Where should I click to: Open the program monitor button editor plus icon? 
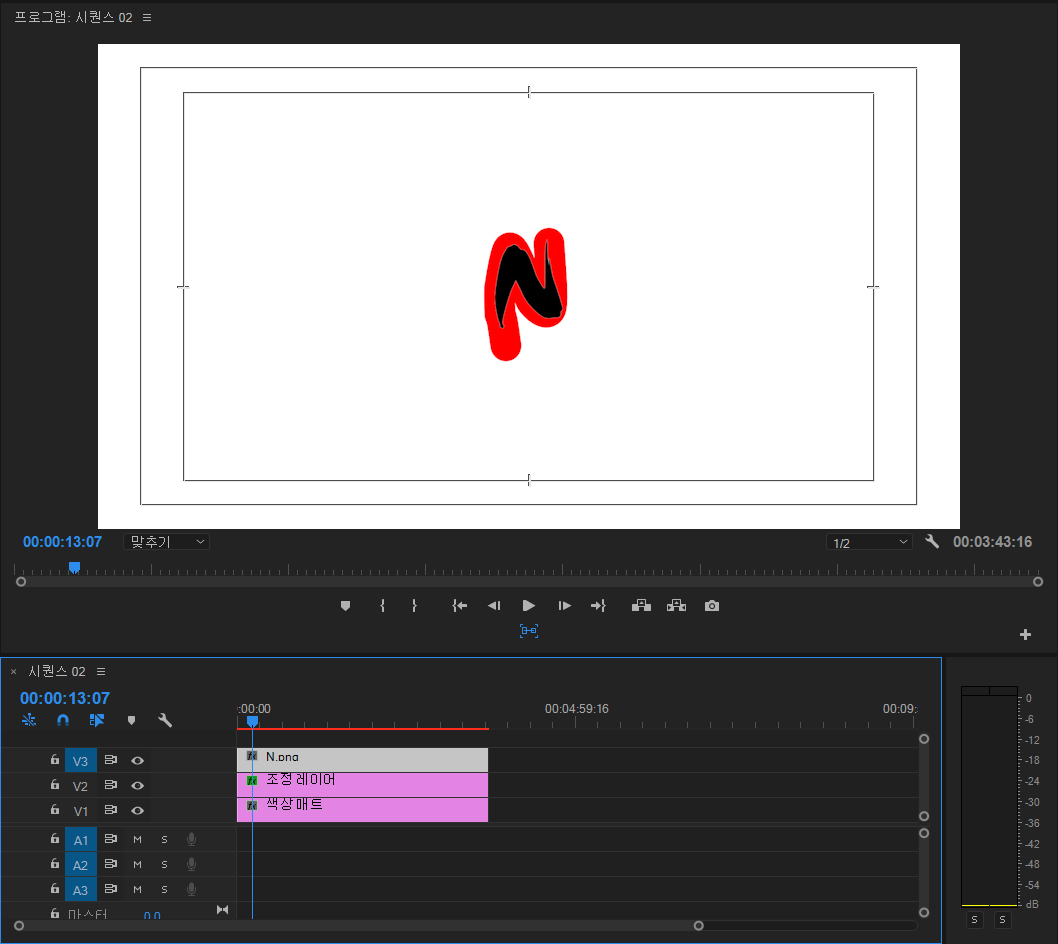(x=1026, y=634)
